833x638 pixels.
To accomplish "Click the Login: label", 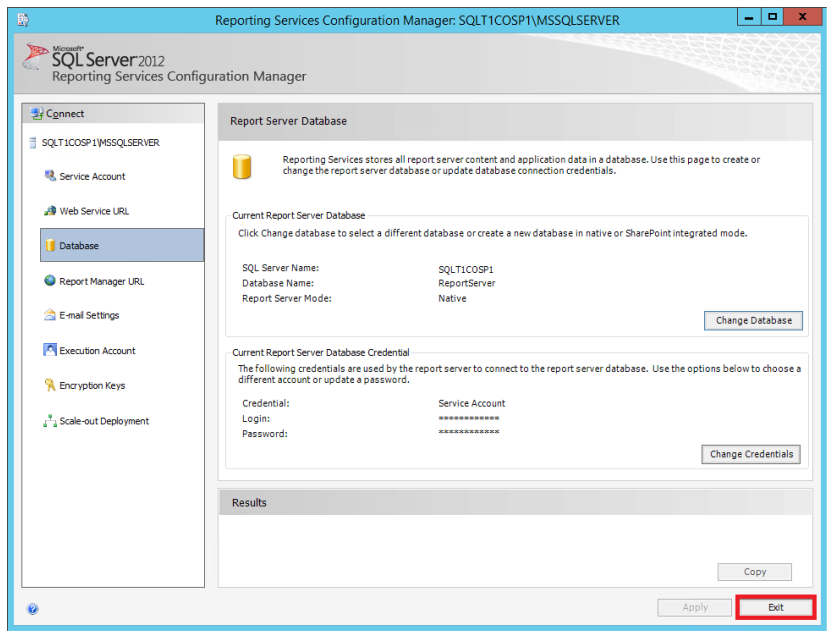I will [256, 419].
